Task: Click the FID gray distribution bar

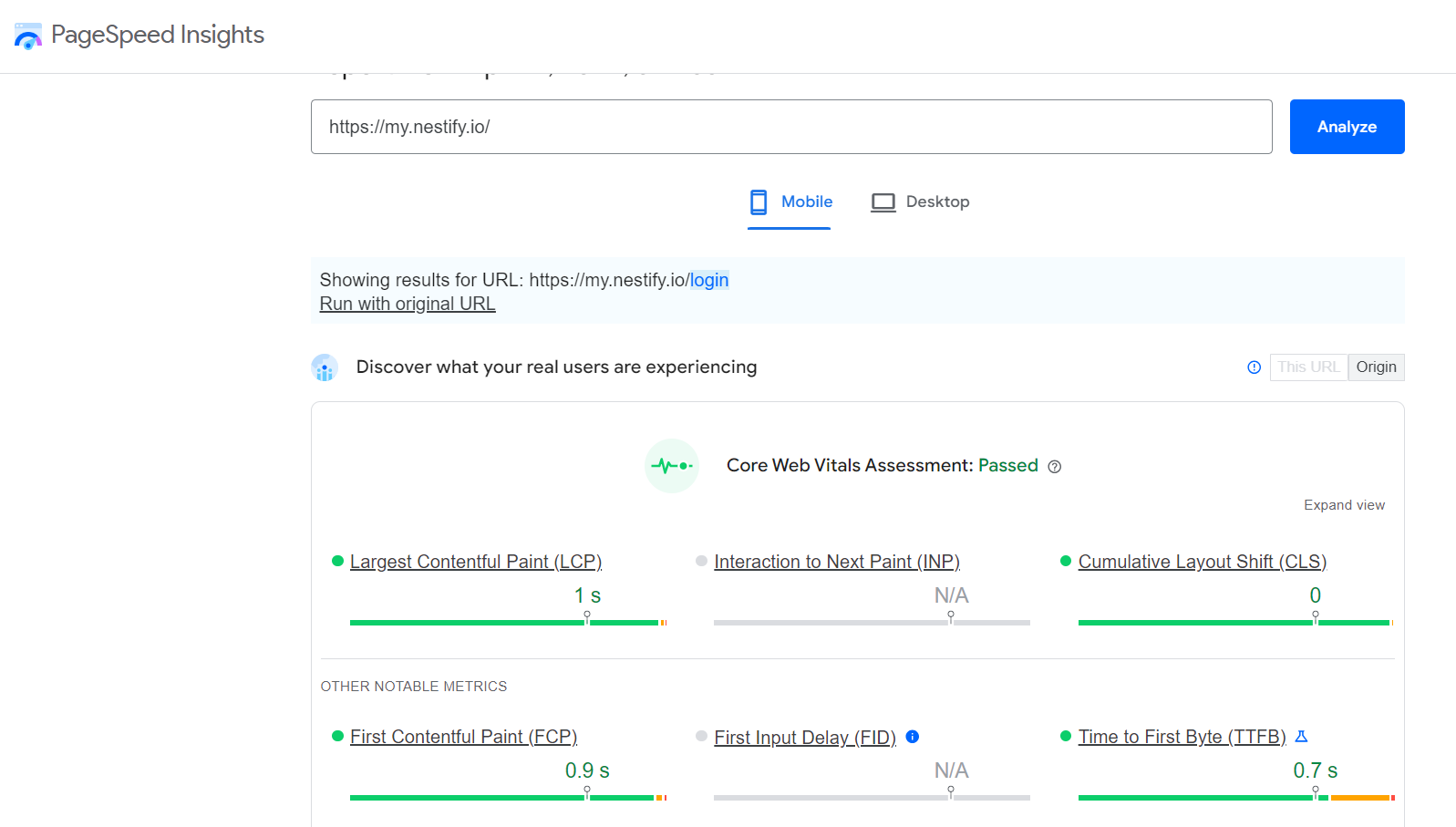Action: pos(872,798)
